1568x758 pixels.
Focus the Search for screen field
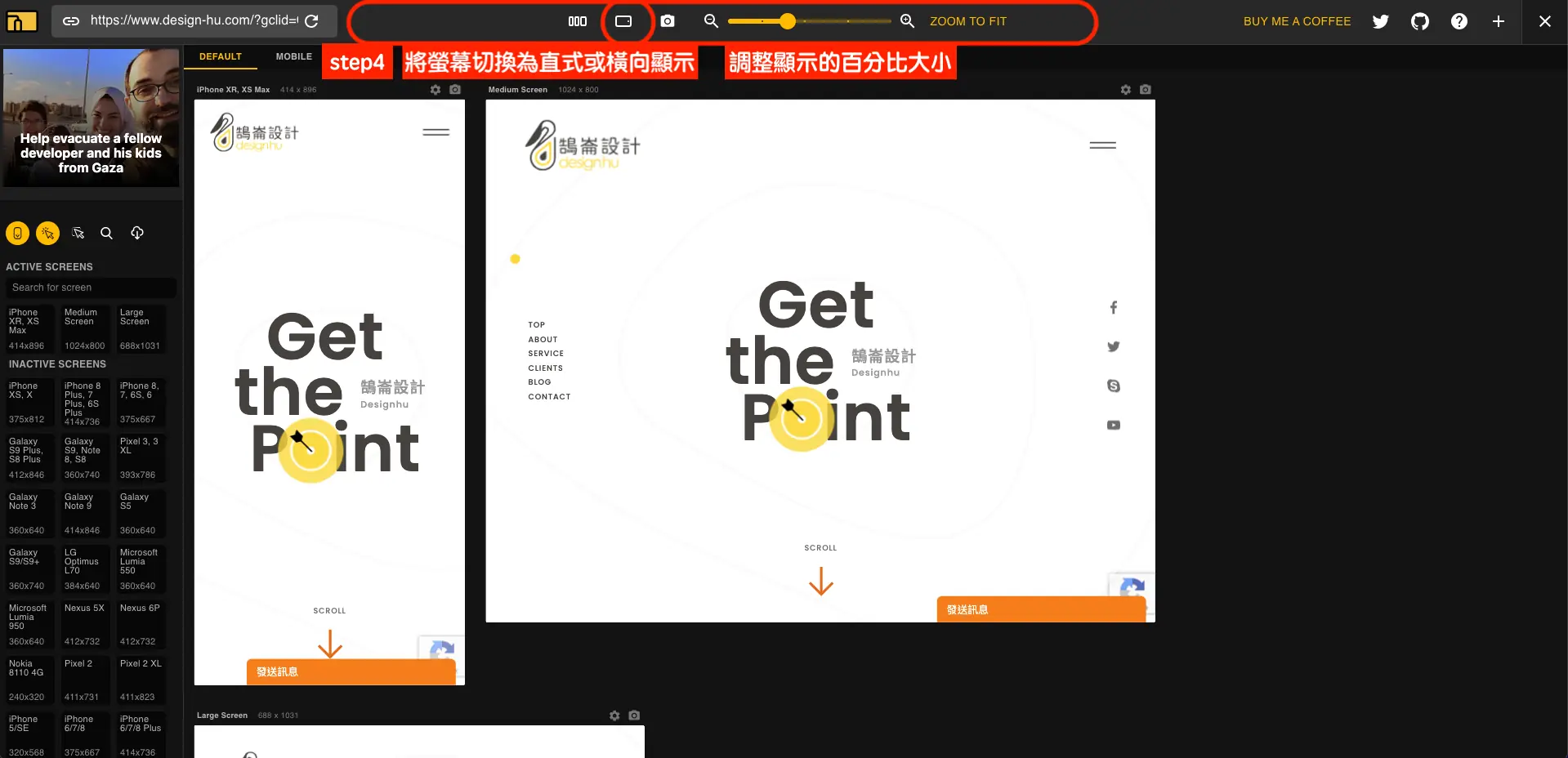91,288
